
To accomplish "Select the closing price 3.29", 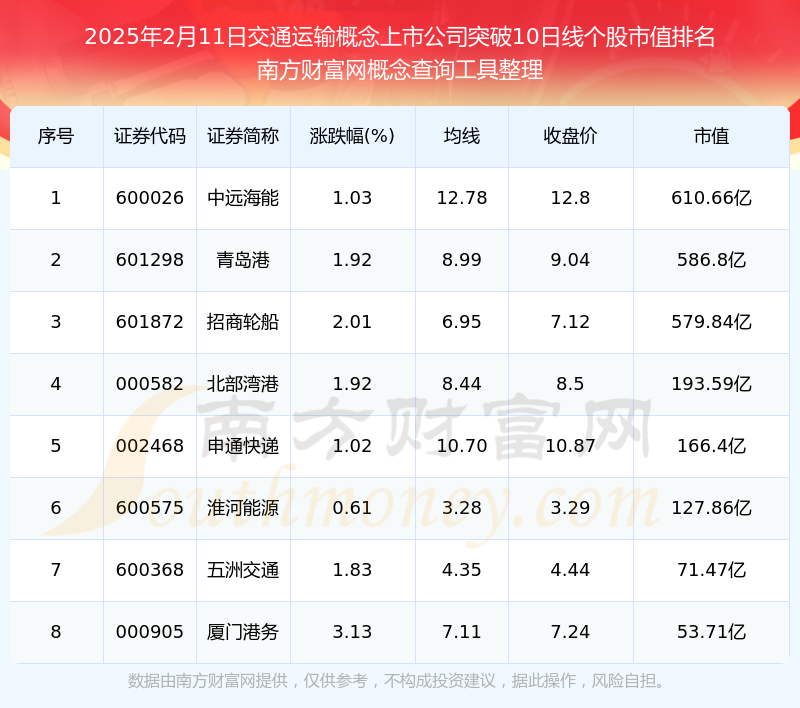I will [570, 508].
